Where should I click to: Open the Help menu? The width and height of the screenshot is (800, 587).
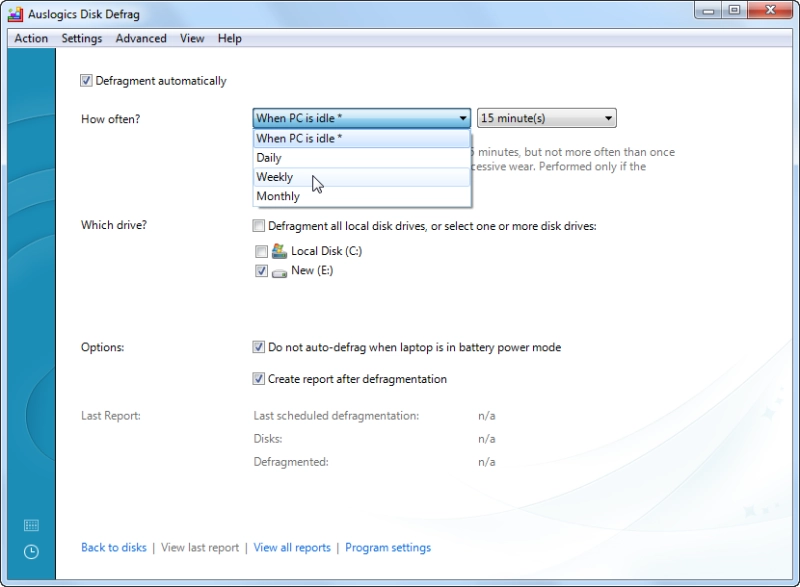[230, 38]
